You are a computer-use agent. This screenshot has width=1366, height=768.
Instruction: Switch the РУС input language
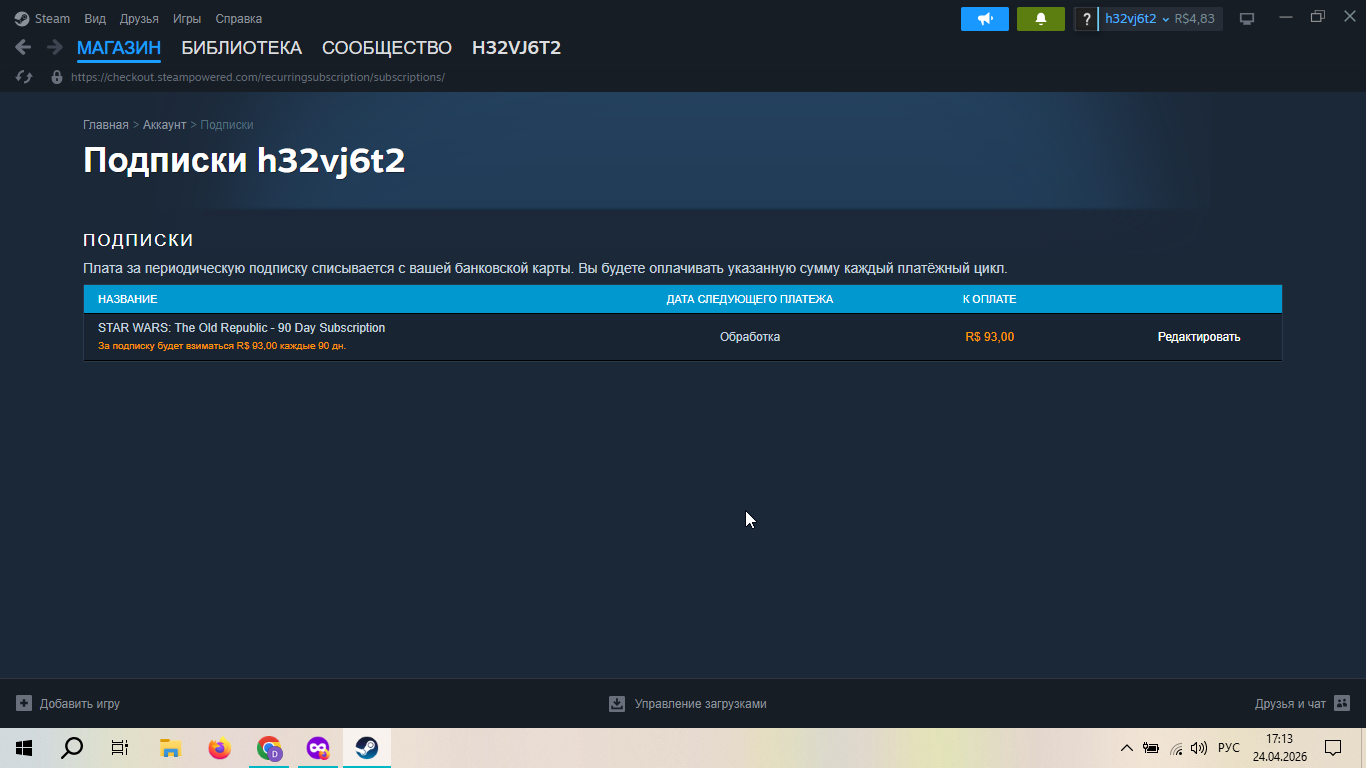[x=1229, y=748]
